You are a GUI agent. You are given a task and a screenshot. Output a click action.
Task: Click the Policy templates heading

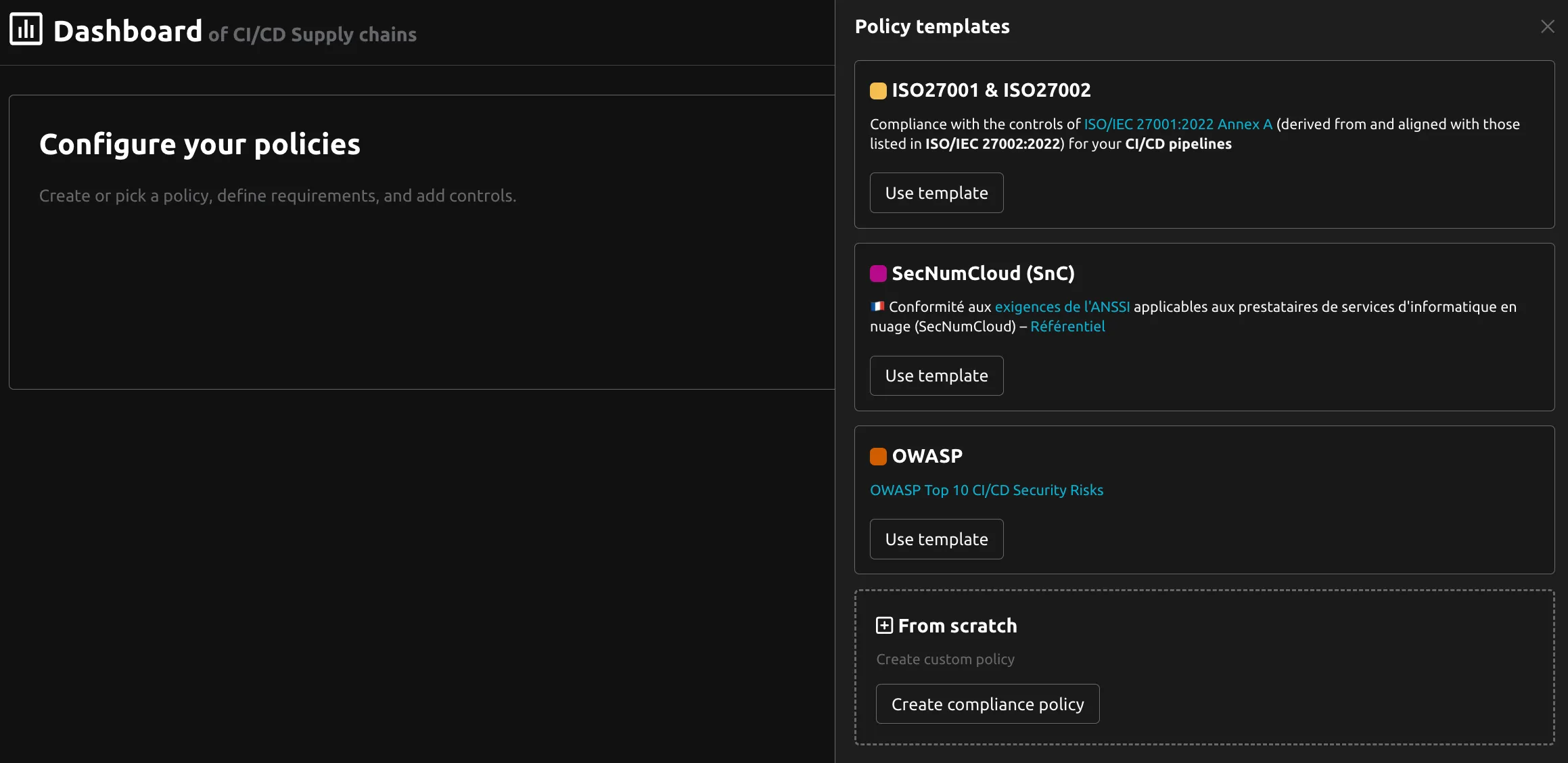point(932,26)
